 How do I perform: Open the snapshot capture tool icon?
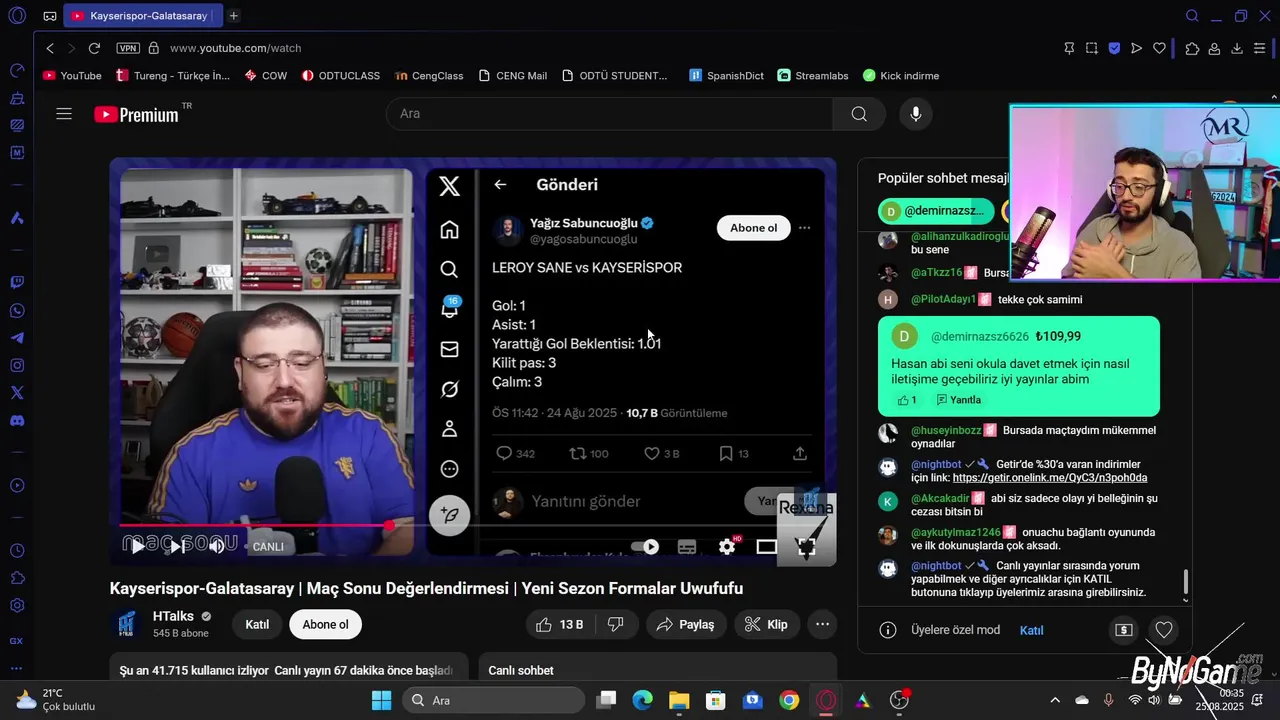(1092, 48)
